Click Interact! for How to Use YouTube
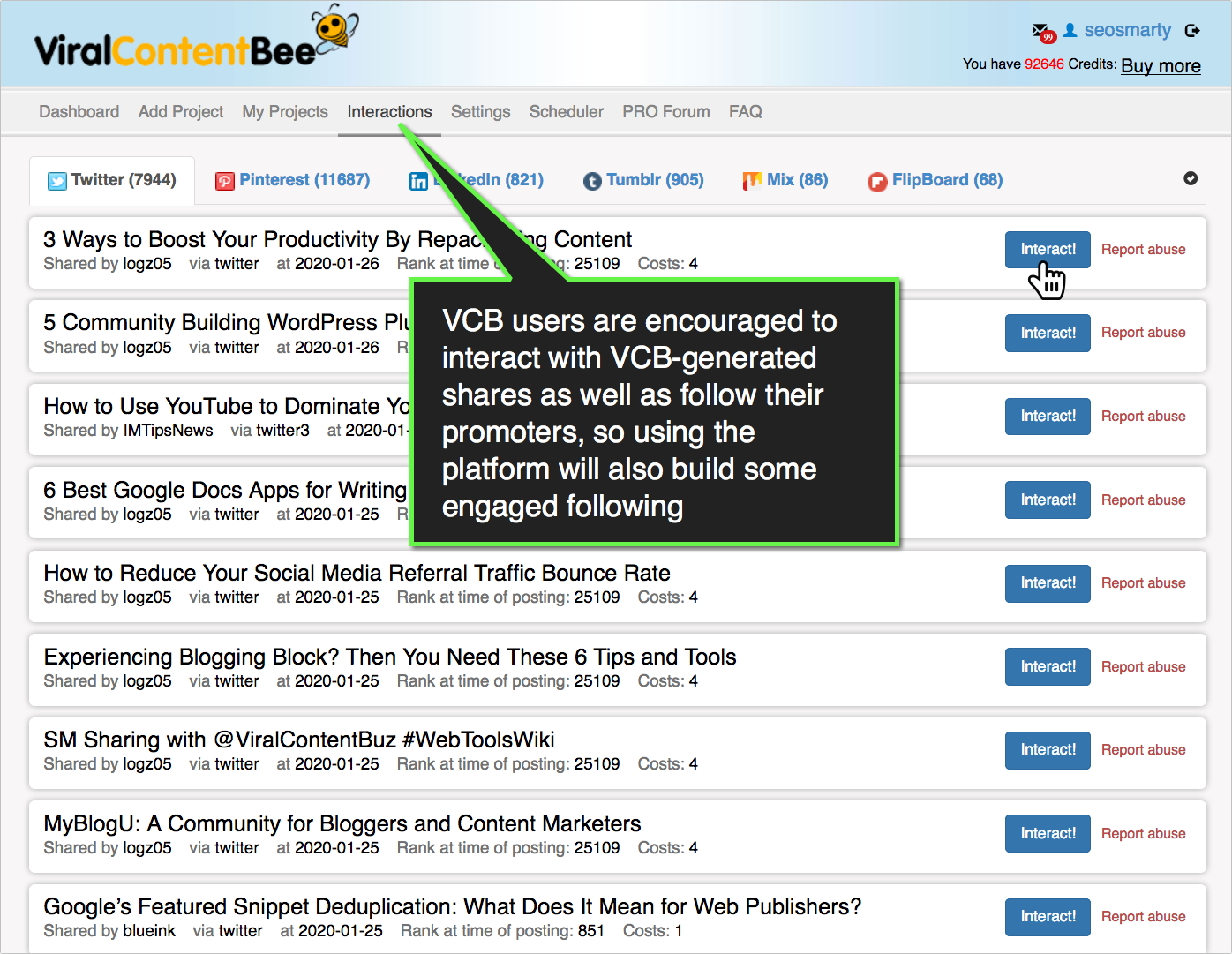This screenshot has height=954, width=1232. (1048, 417)
